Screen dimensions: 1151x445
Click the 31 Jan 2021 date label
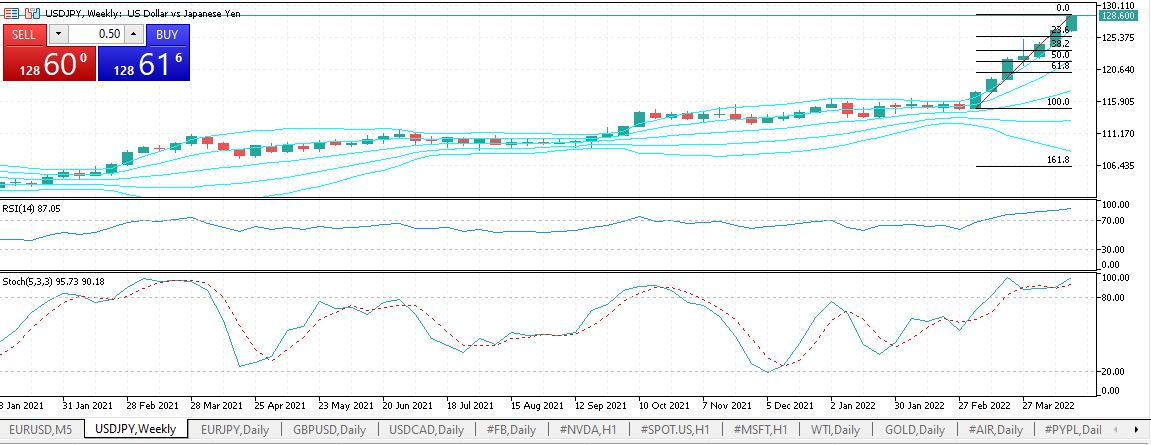coord(87,405)
